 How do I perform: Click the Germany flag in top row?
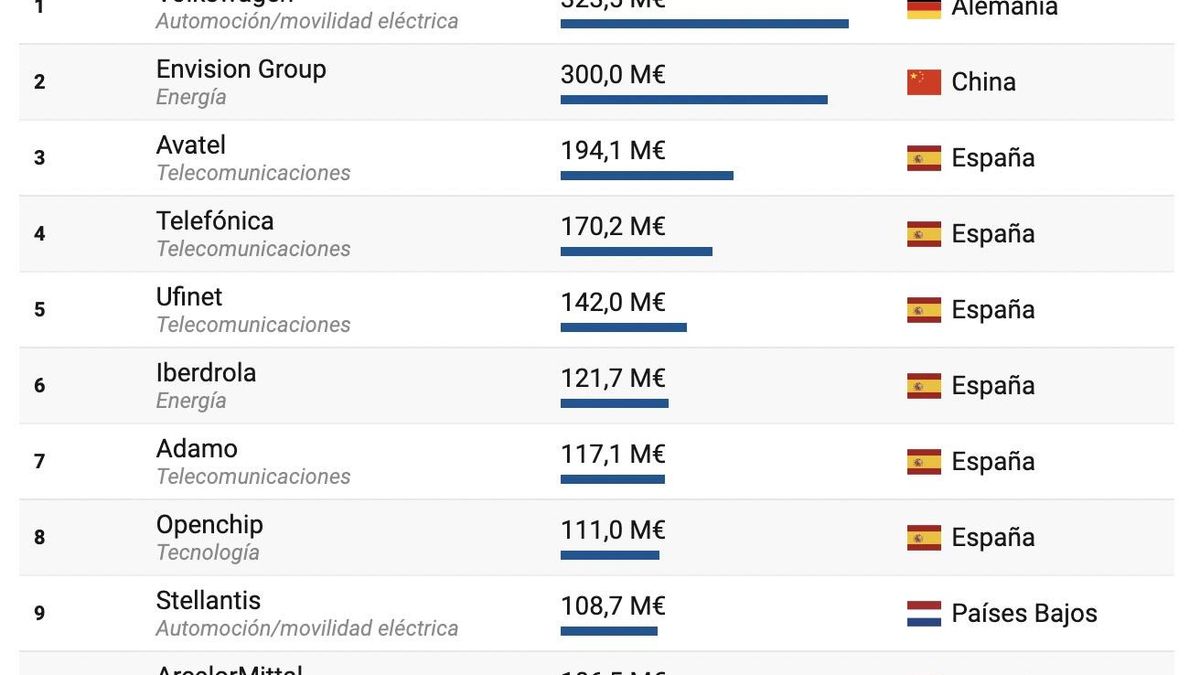[x=923, y=9]
